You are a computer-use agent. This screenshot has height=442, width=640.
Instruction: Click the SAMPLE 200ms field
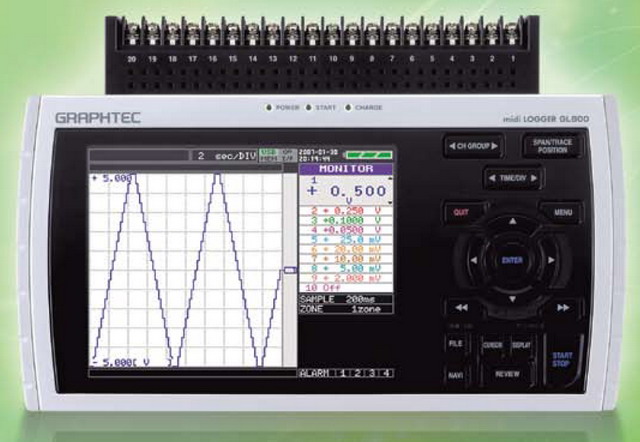346,299
